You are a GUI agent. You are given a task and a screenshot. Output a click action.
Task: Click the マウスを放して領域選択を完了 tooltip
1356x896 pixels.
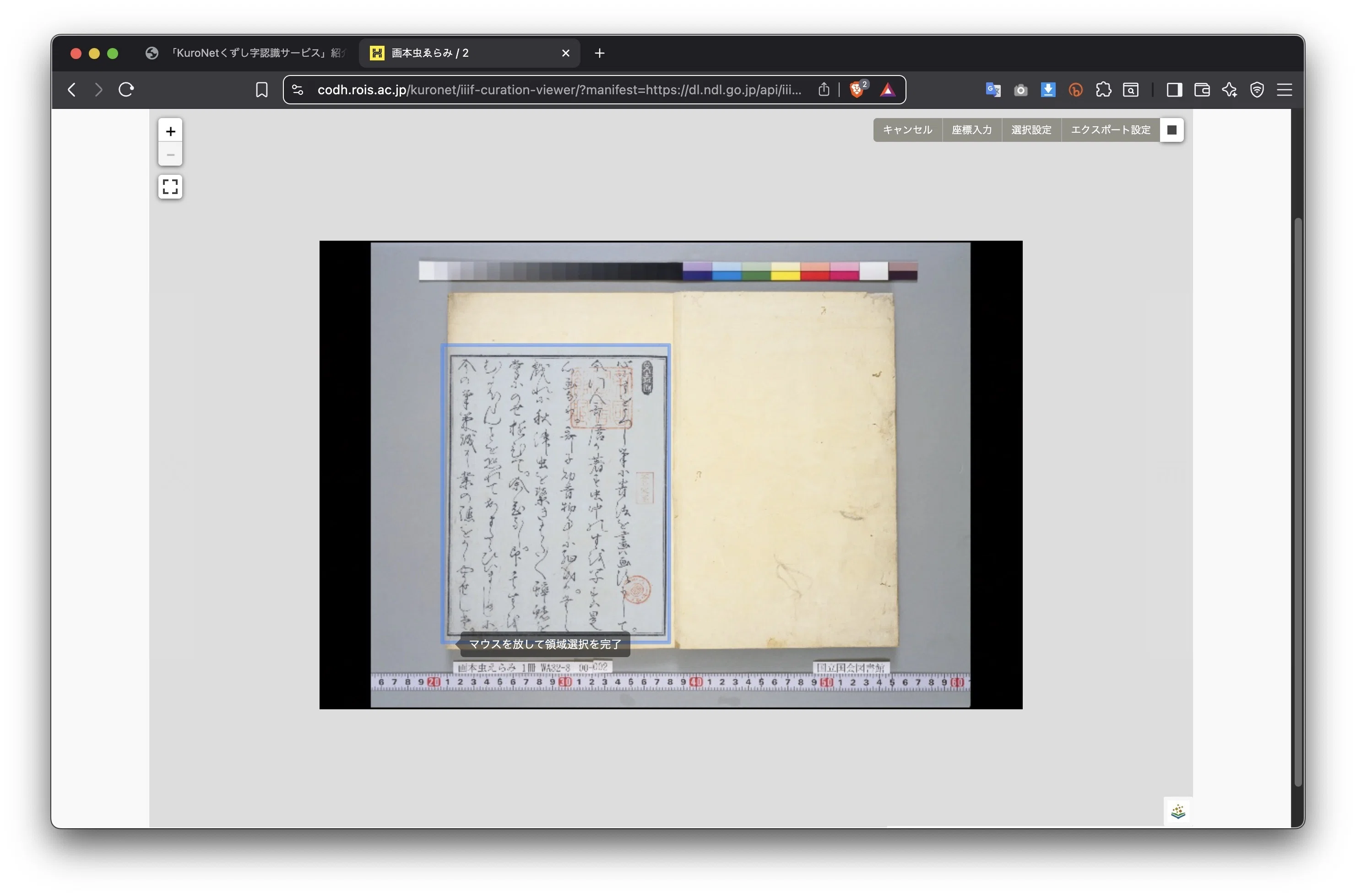click(545, 644)
